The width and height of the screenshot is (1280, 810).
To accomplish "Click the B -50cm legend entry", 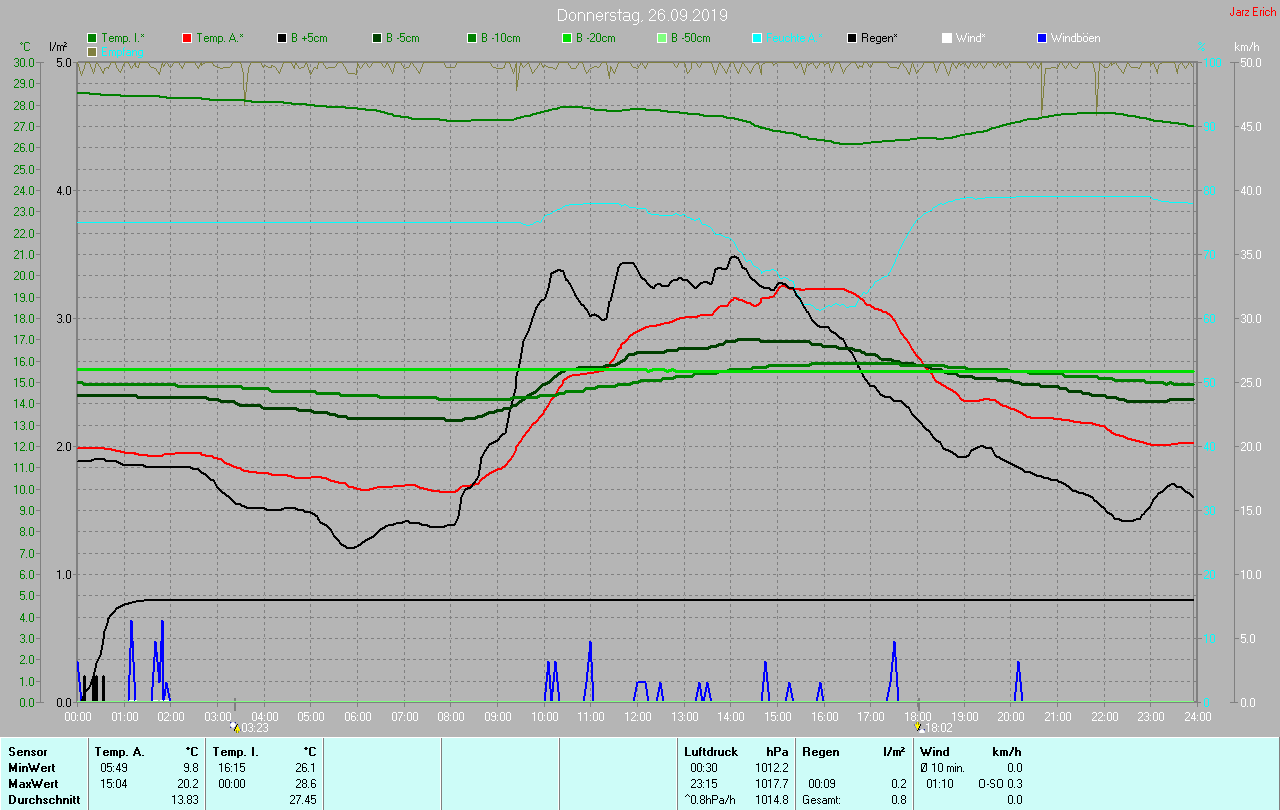I will pyautogui.click(x=682, y=38).
